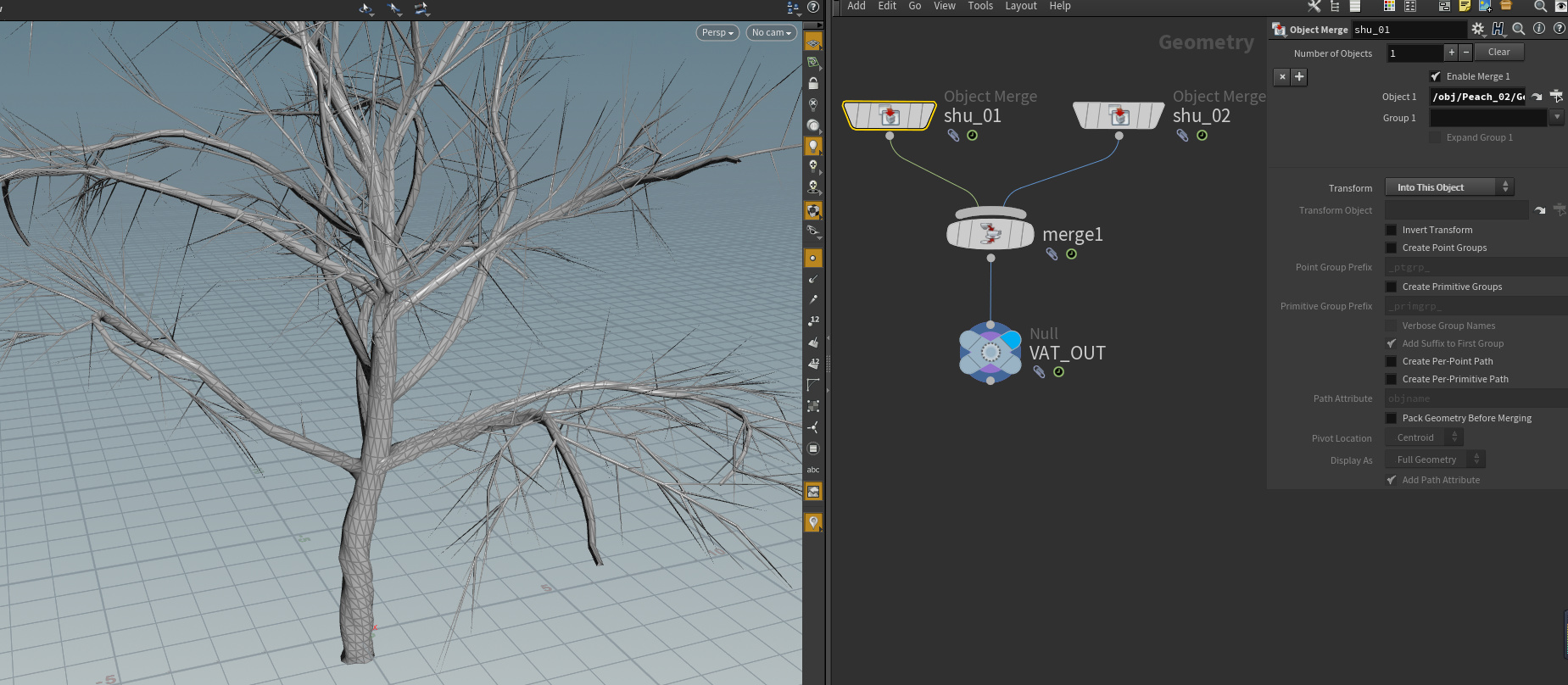
Task: Open the Tools menu
Action: coord(980,6)
